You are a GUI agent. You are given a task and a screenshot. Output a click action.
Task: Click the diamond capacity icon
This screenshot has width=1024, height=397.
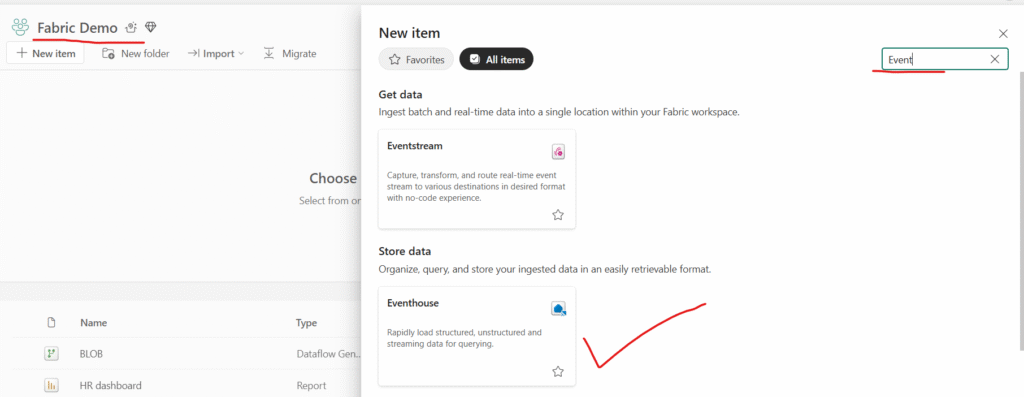point(151,27)
